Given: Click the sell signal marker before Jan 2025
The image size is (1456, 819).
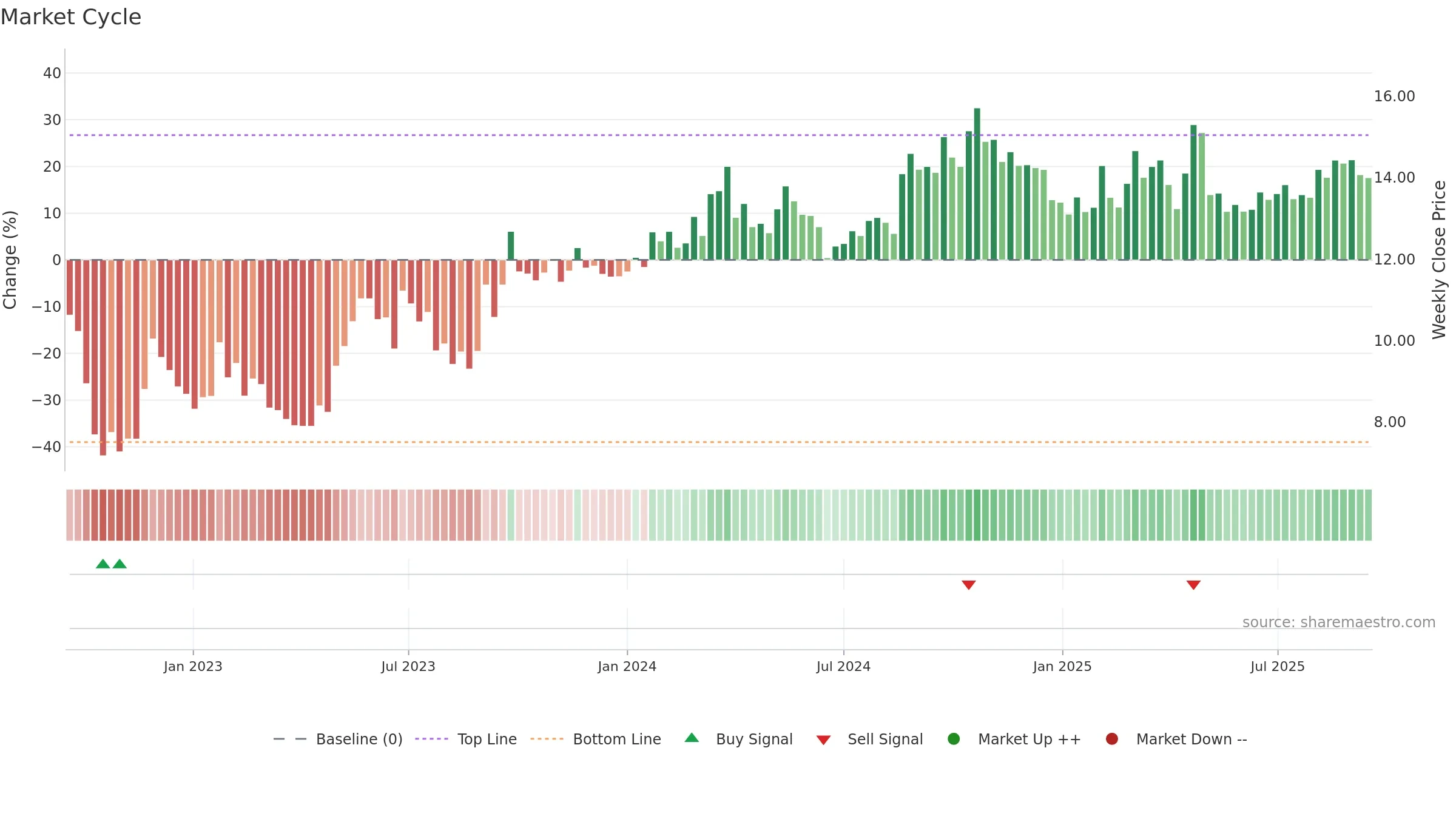Looking at the screenshot, I should point(969,585).
